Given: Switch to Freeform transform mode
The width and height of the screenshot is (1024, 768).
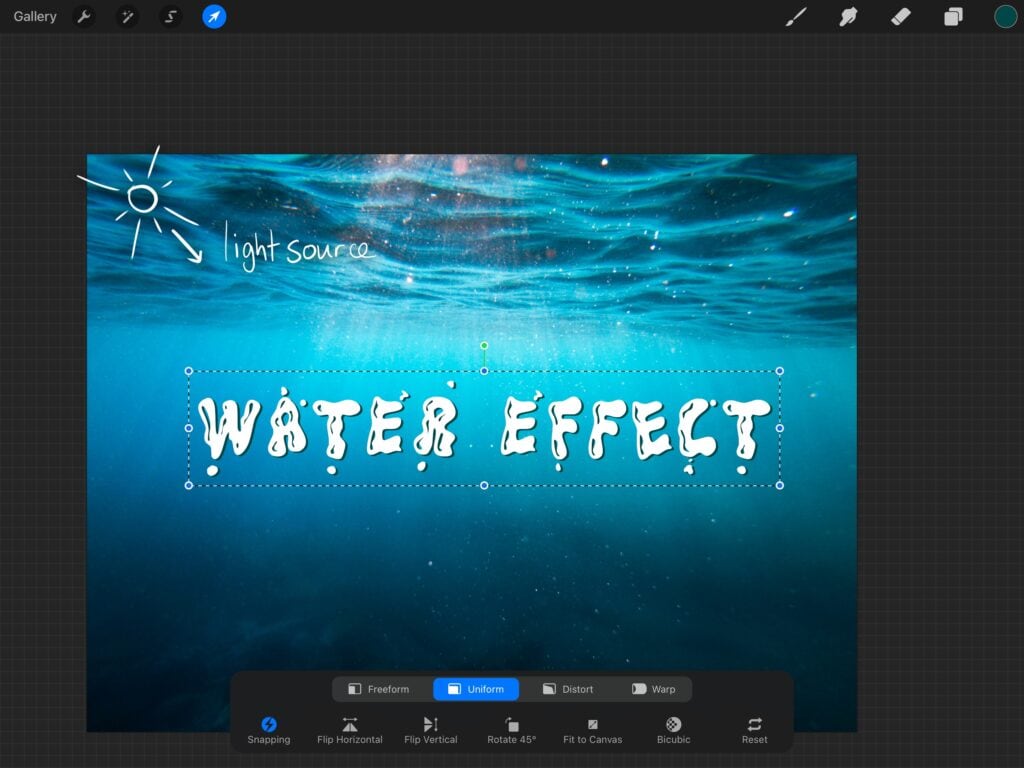Looking at the screenshot, I should pos(379,689).
